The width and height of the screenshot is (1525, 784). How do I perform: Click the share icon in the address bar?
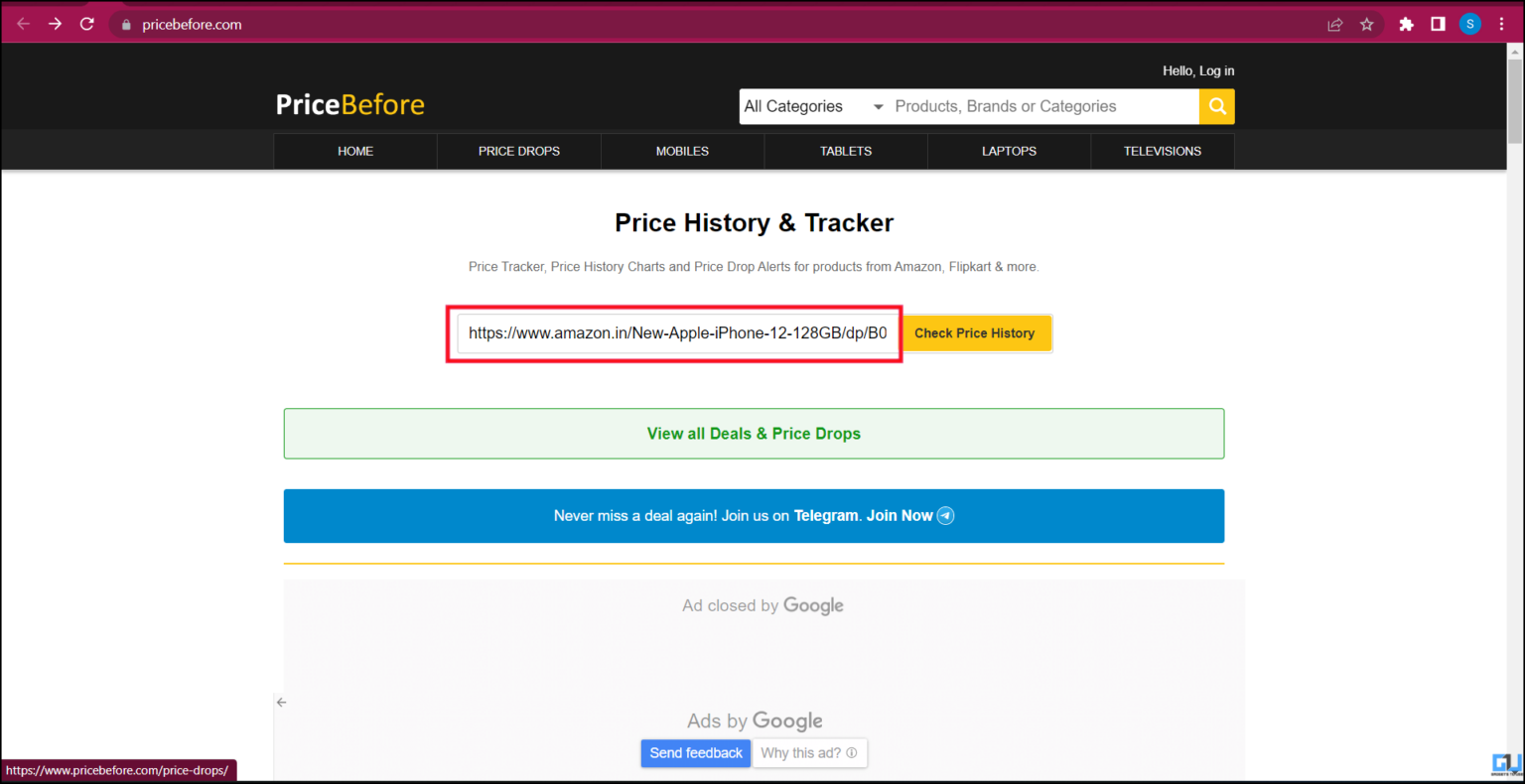(x=1335, y=24)
